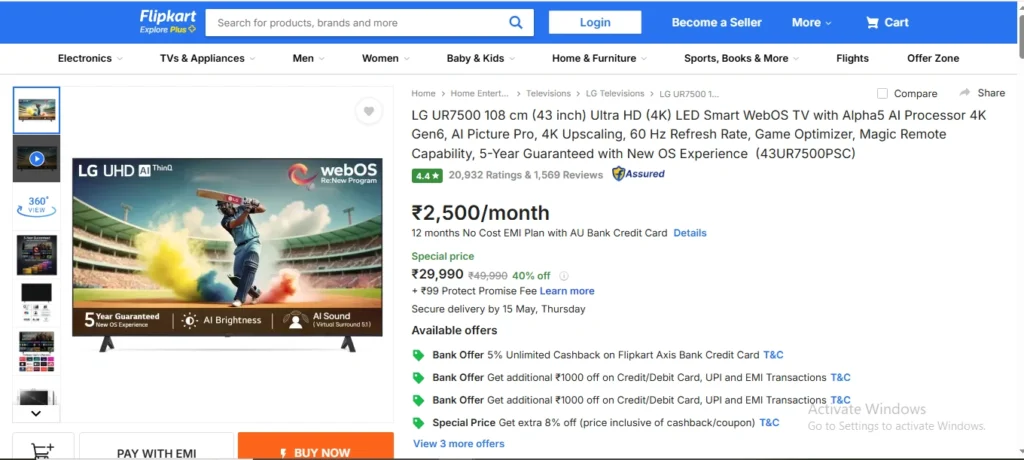Viewport: 1024px width, 460px height.
Task: Click the Share arrow icon
Action: (965, 93)
